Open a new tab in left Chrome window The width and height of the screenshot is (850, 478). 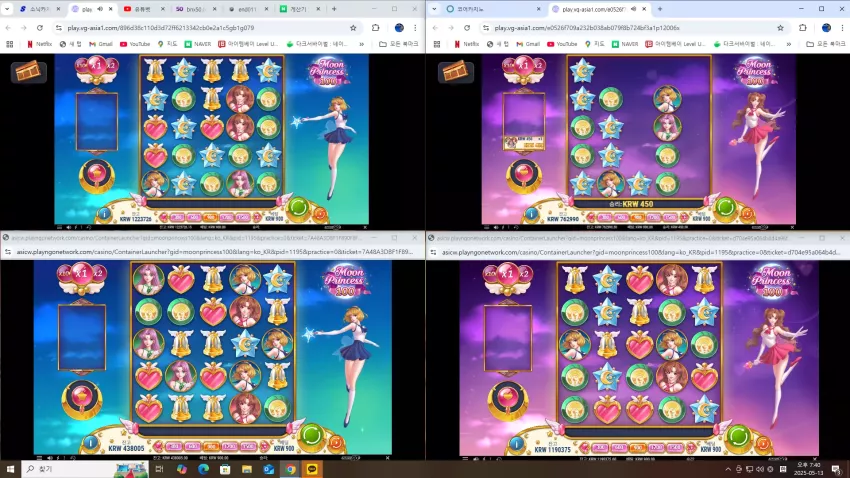334,9
